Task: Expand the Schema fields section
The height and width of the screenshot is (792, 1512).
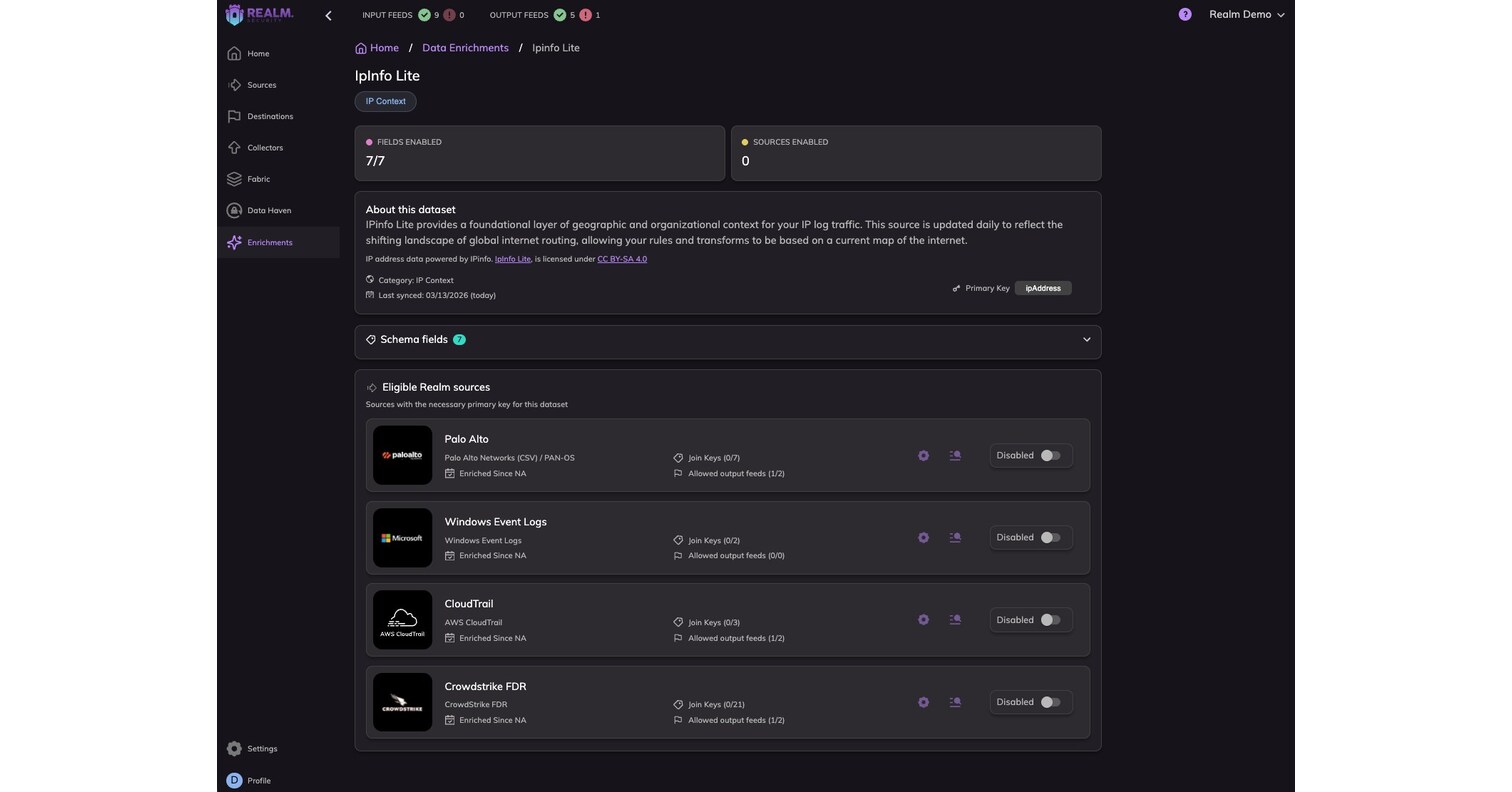Action: click(x=728, y=340)
